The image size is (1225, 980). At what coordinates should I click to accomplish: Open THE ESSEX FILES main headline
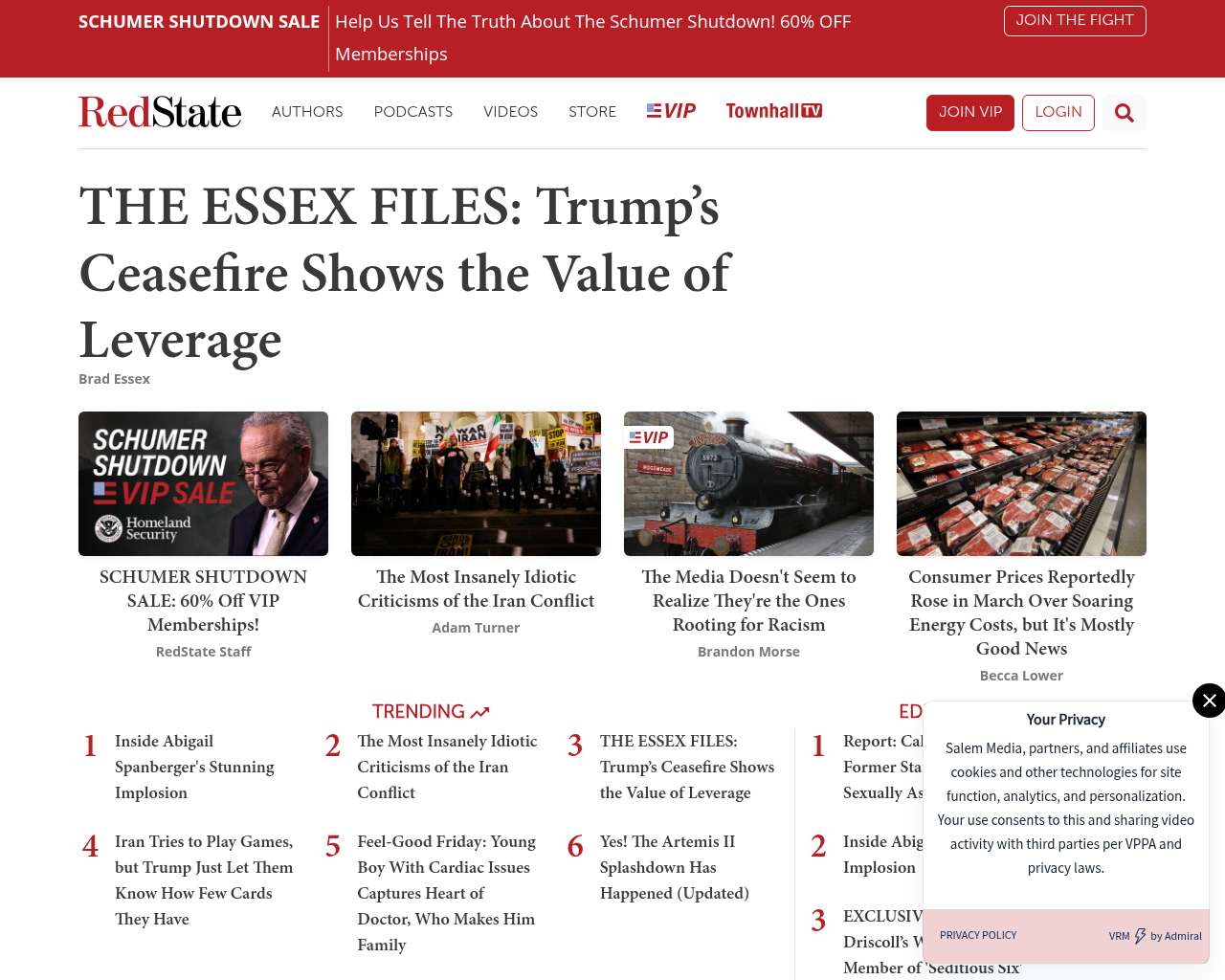[405, 273]
